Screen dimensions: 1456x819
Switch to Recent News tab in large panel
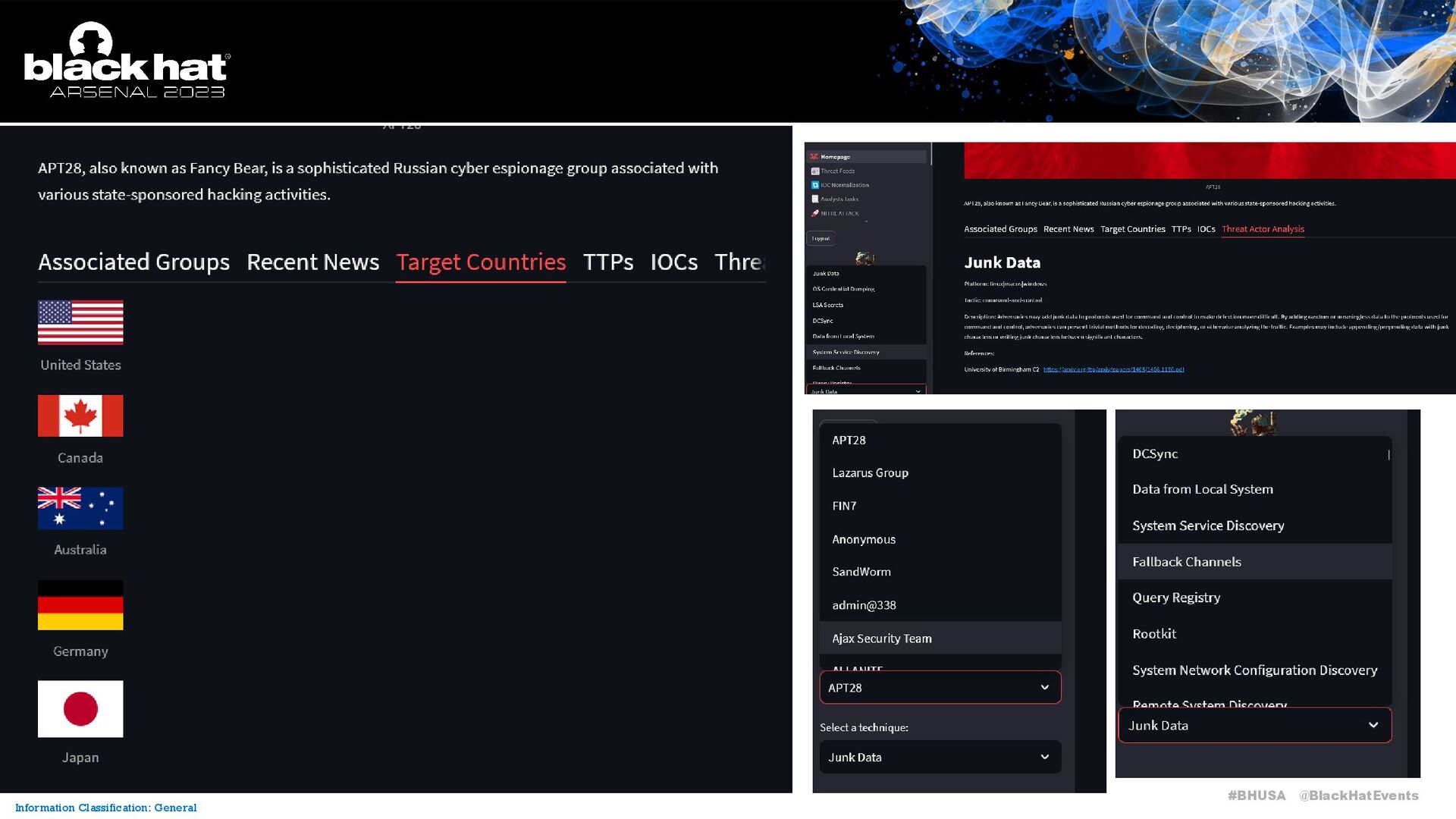point(312,262)
